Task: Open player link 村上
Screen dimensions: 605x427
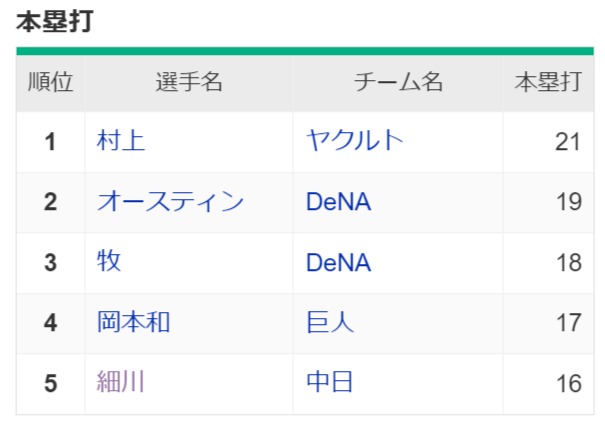Action: click(121, 141)
